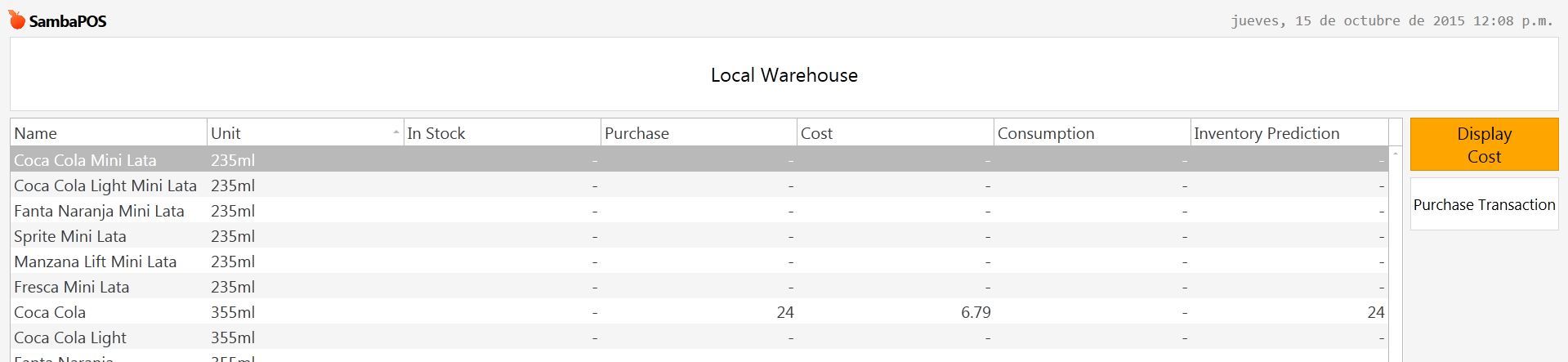Toggle the Display Cost button
1568x362 pixels.
click(1484, 145)
